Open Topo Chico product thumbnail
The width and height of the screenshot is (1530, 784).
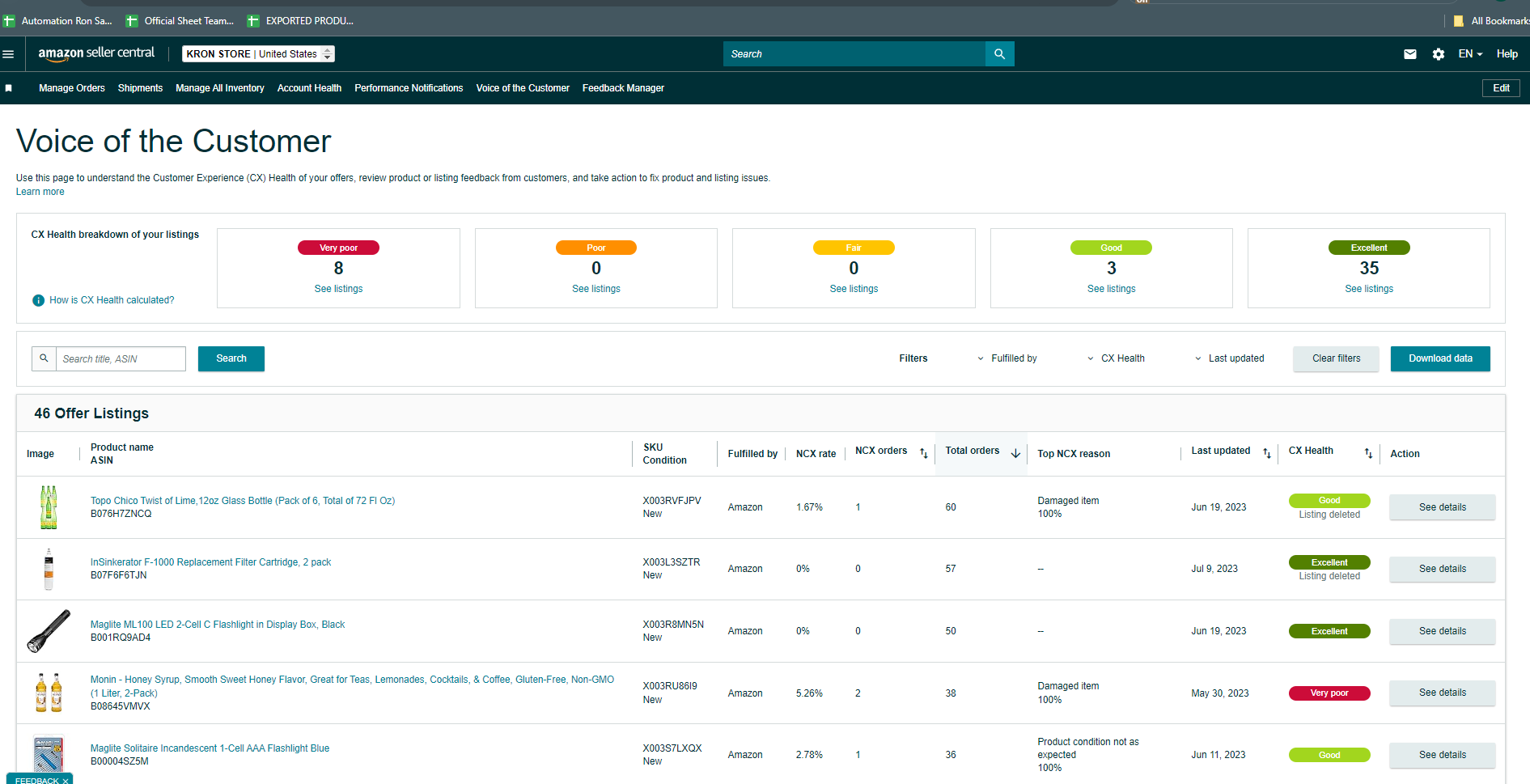click(x=49, y=507)
